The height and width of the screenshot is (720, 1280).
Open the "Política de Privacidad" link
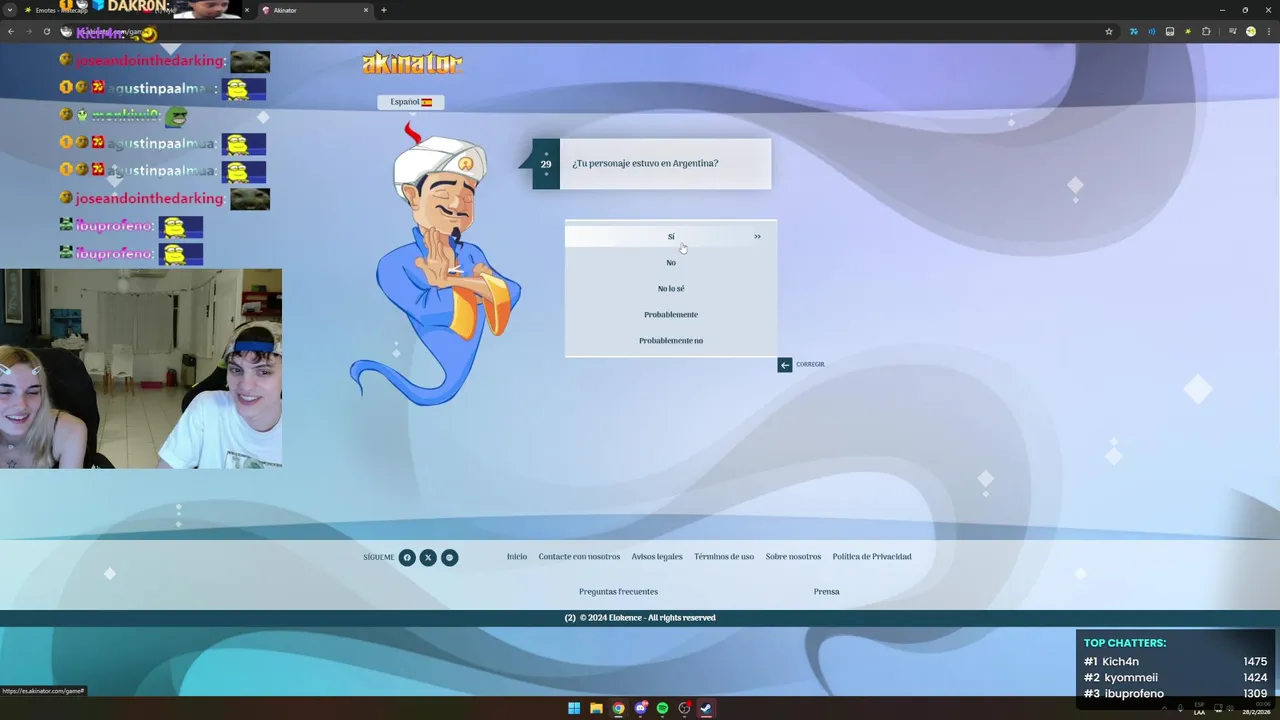click(872, 557)
